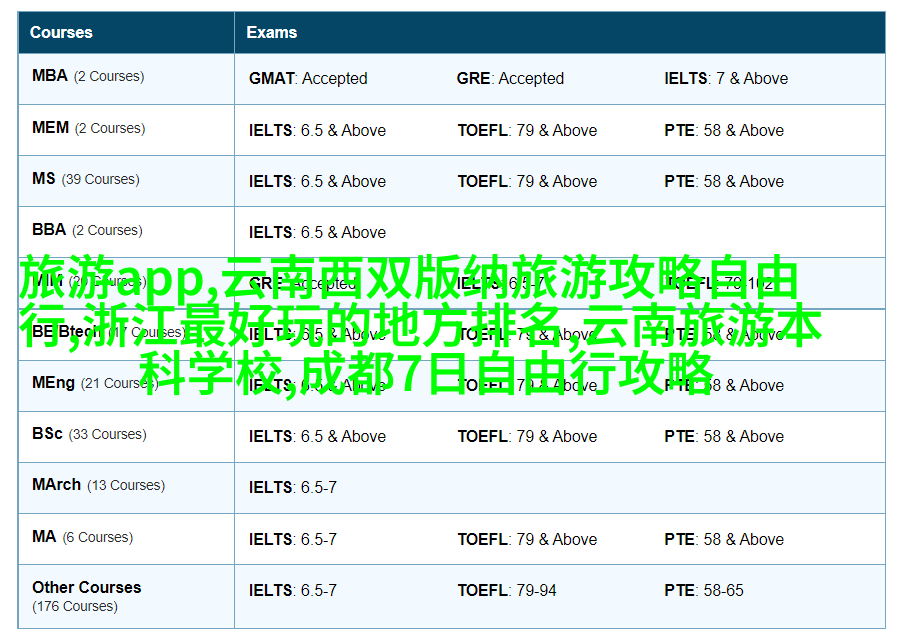Click the PTE score in the BSc row
This screenshot has width=901, height=639.
724,437
